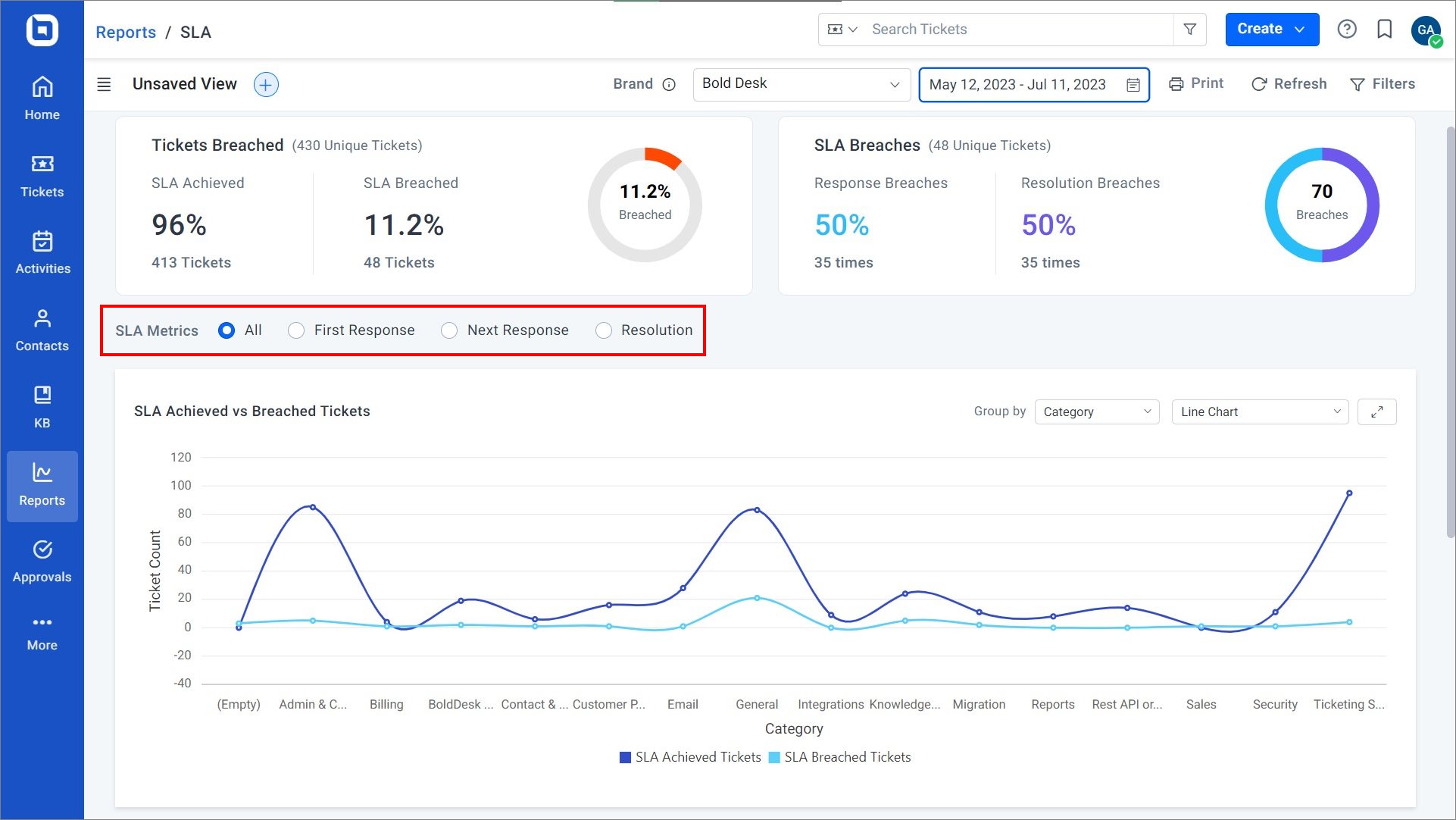
Task: Toggle the Next Response radio button
Action: 450,330
